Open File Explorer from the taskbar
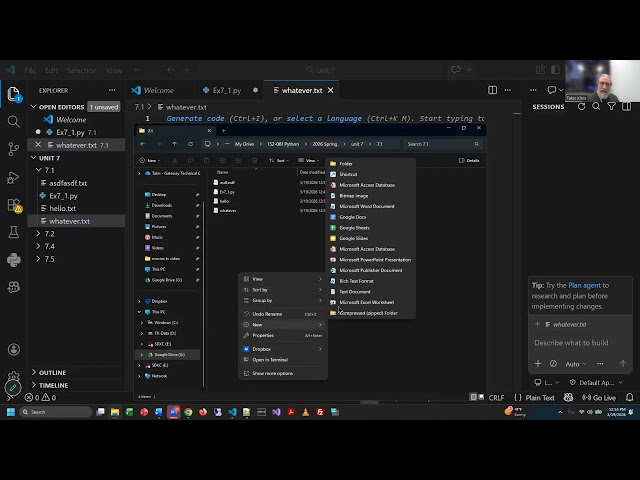This screenshot has width=640, height=480. coord(115,412)
